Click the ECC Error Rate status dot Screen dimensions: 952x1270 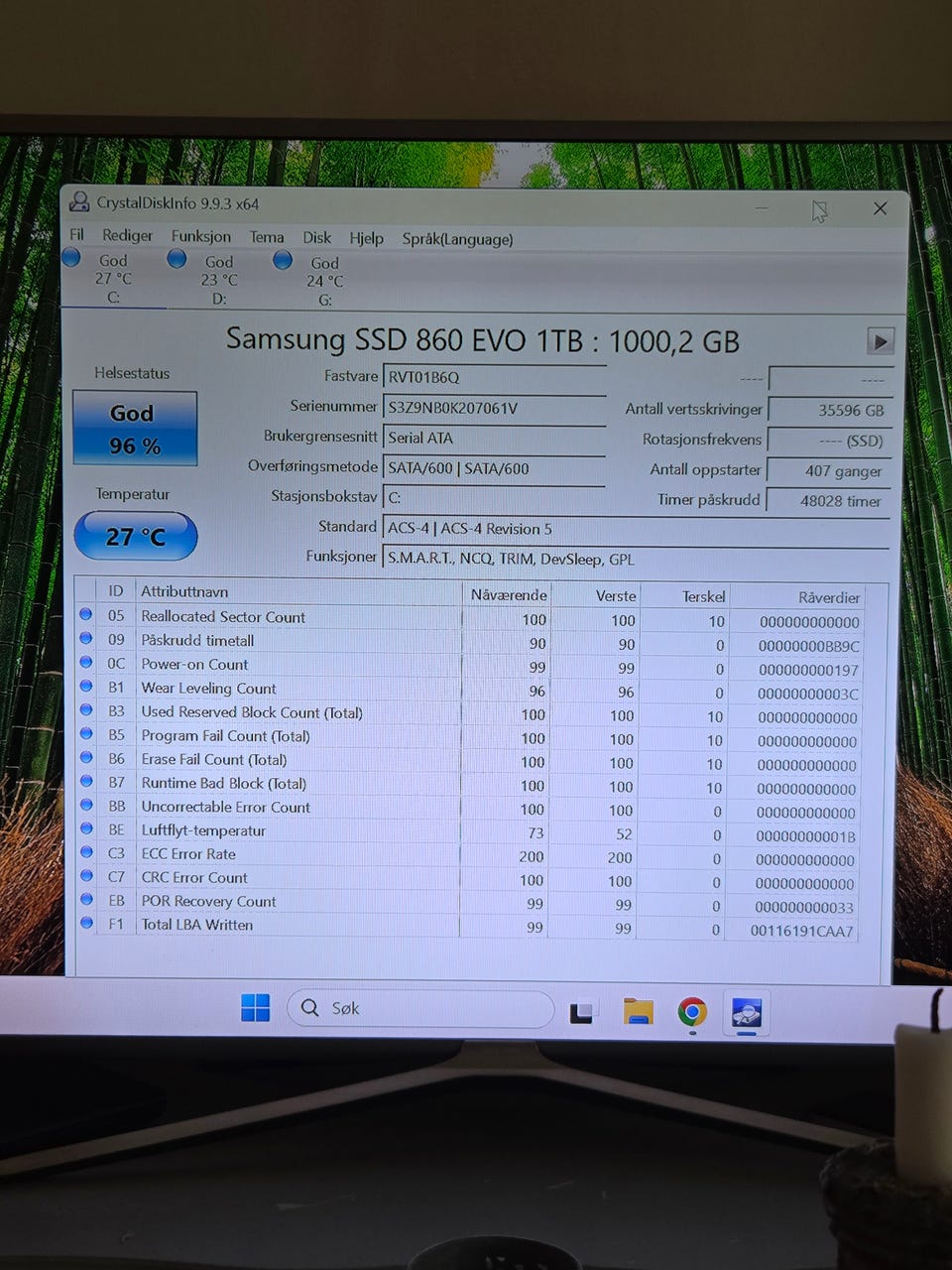[86, 852]
